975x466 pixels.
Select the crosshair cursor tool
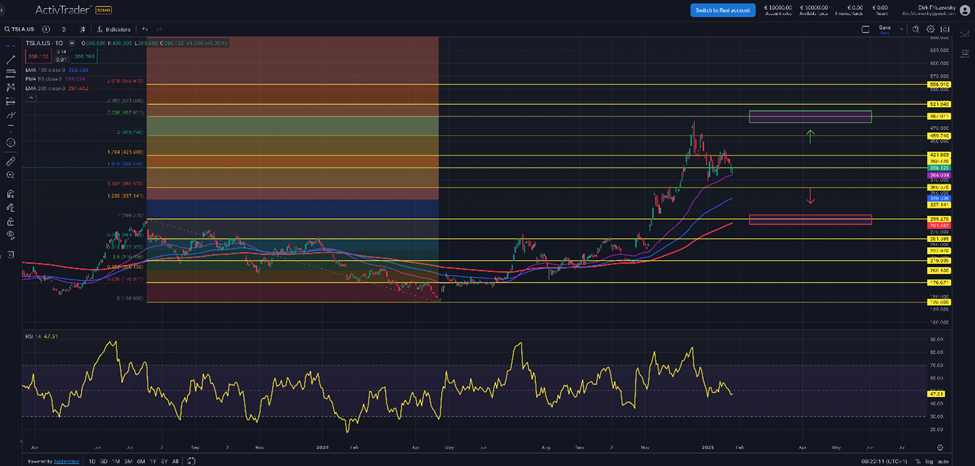10,45
